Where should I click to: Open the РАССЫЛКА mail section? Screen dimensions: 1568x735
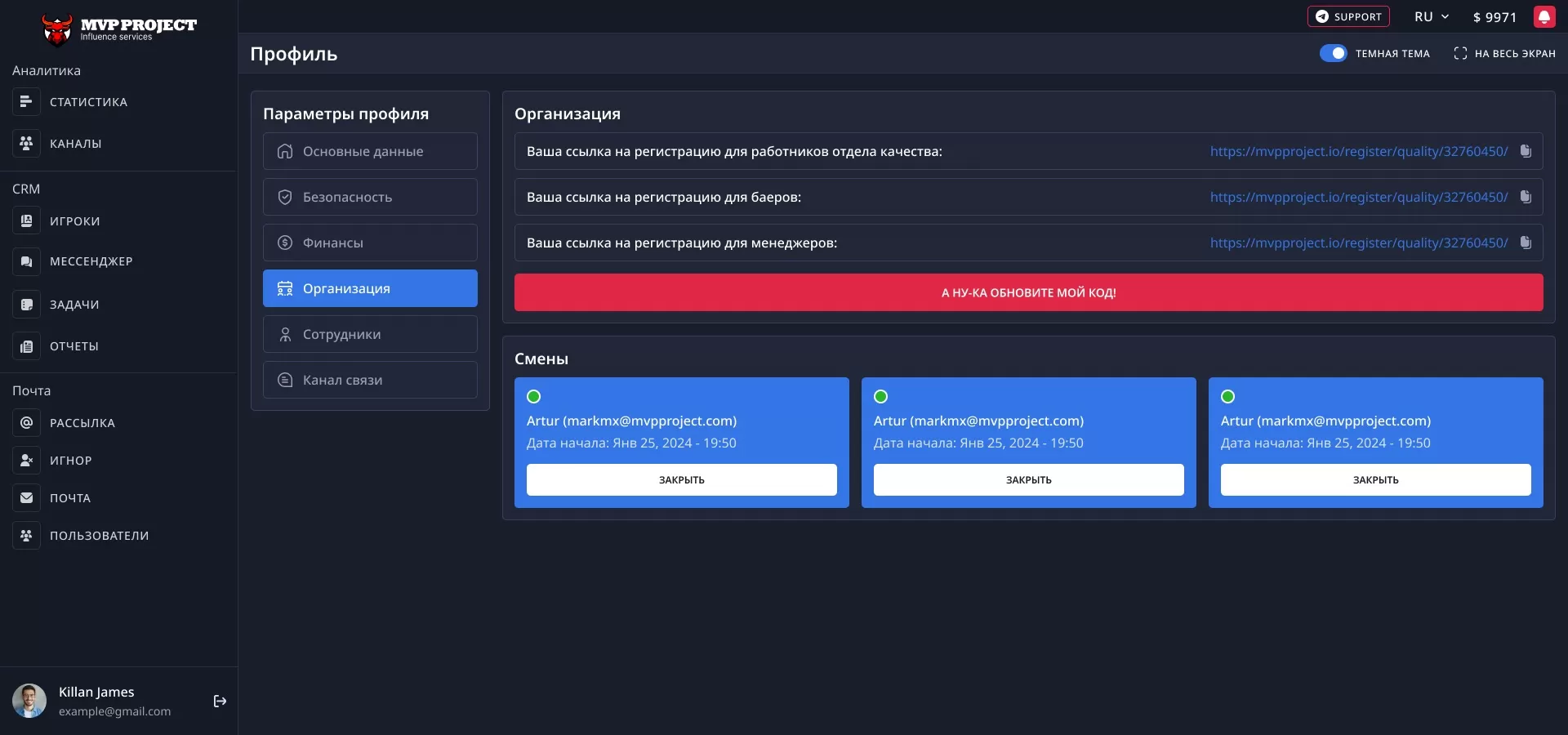pyautogui.click(x=81, y=423)
